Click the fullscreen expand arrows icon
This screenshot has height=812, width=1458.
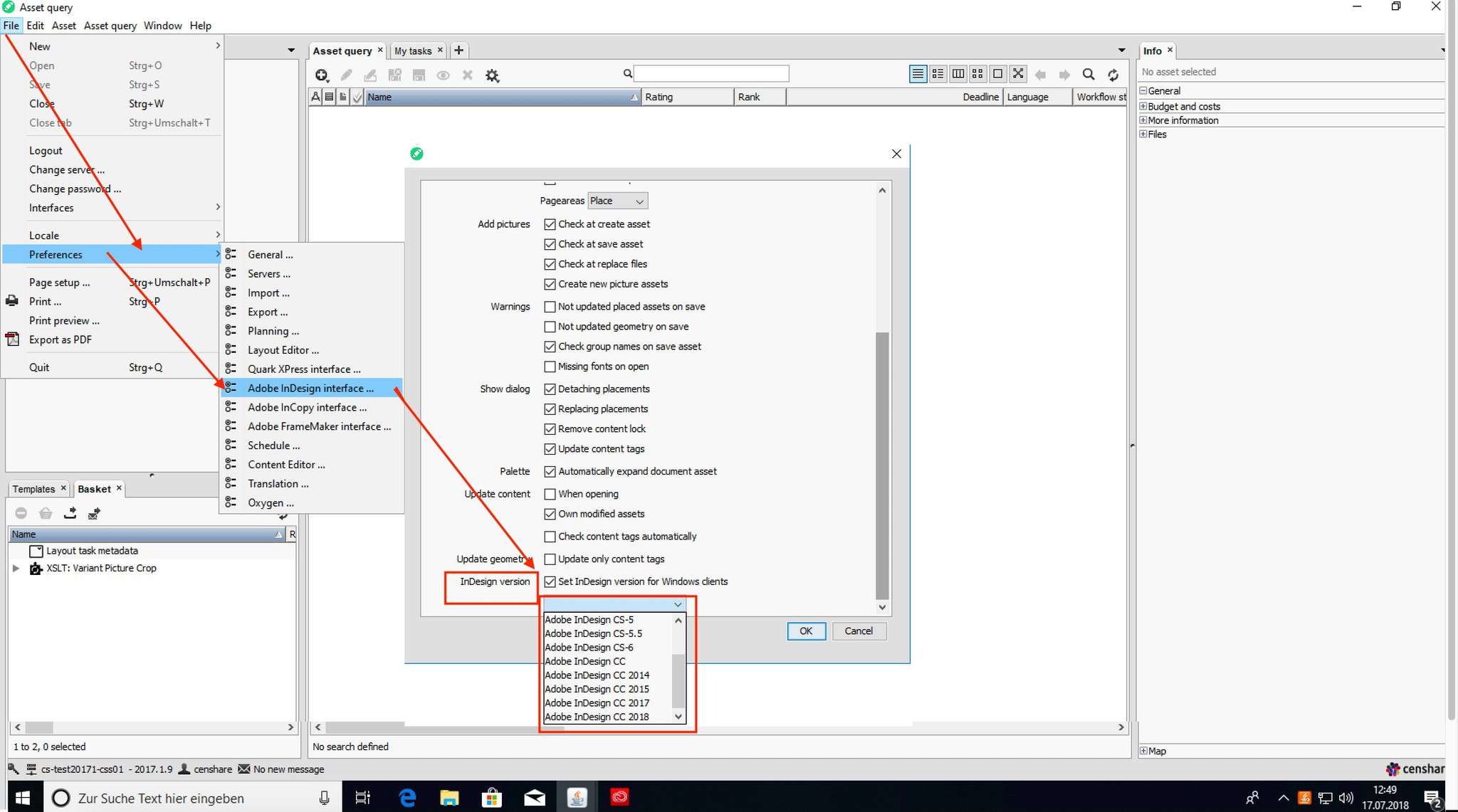[1018, 74]
